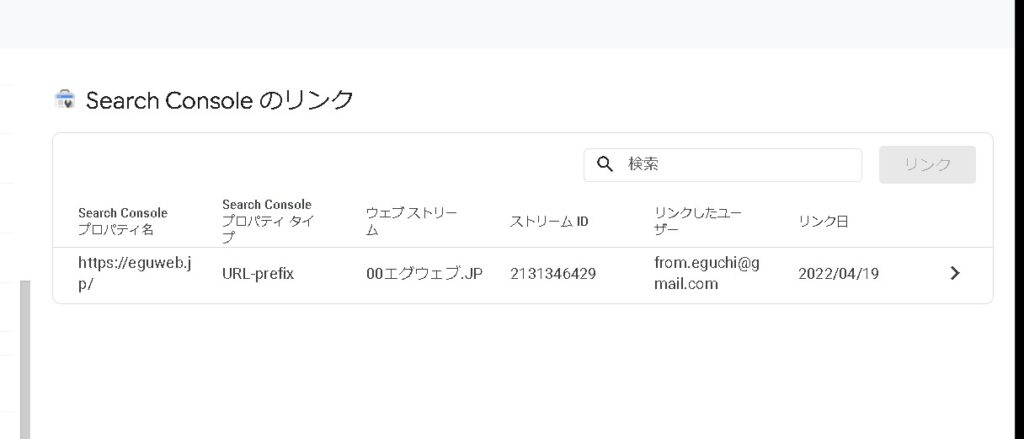Click the from.eguchi@gmail.com user cell
This screenshot has height=439, width=1024.
click(x=706, y=273)
